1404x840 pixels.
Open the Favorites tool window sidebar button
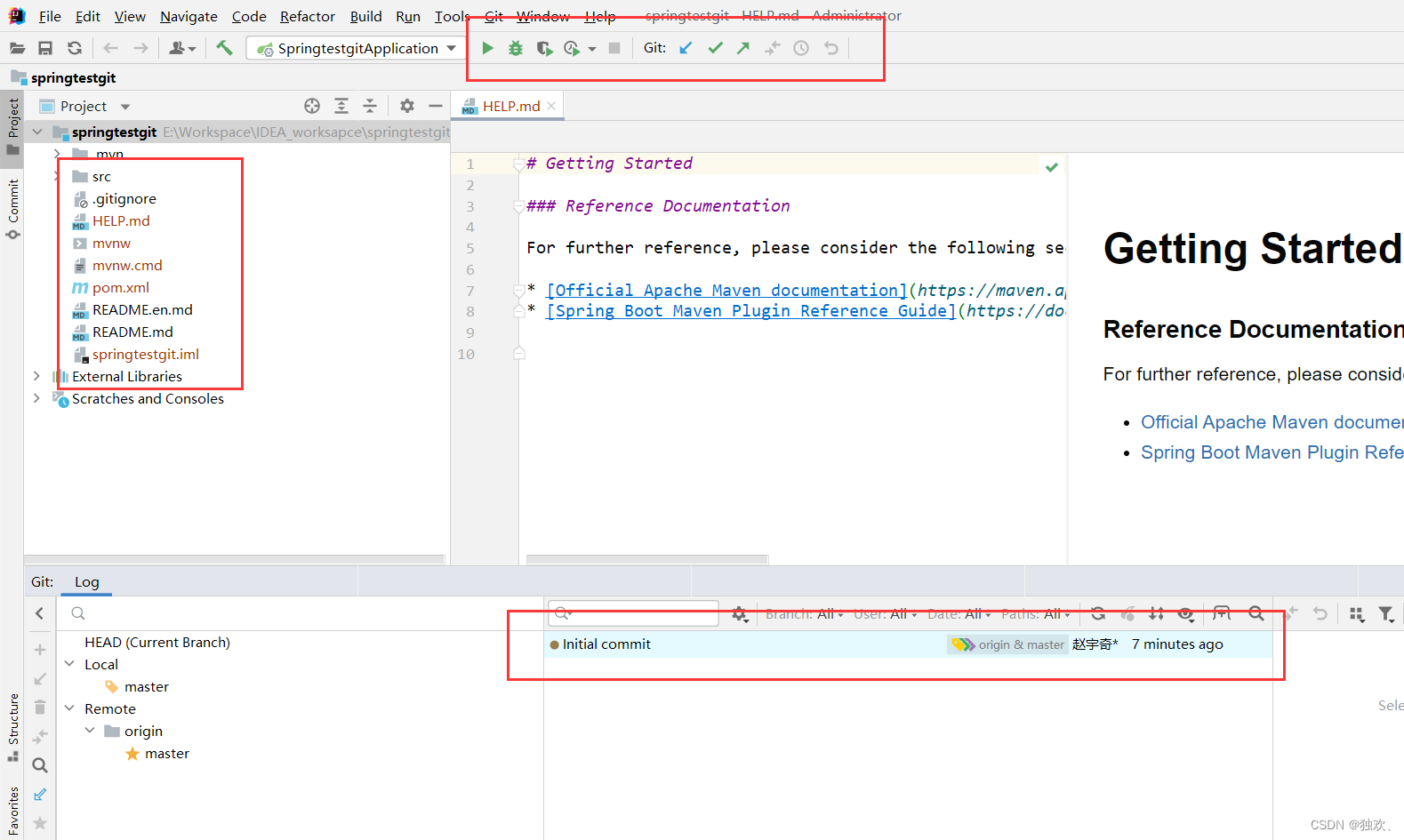[12, 810]
